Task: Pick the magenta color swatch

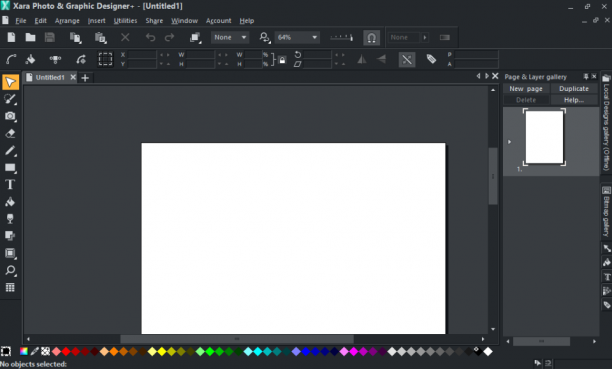Action: pyautogui.click(x=354, y=351)
